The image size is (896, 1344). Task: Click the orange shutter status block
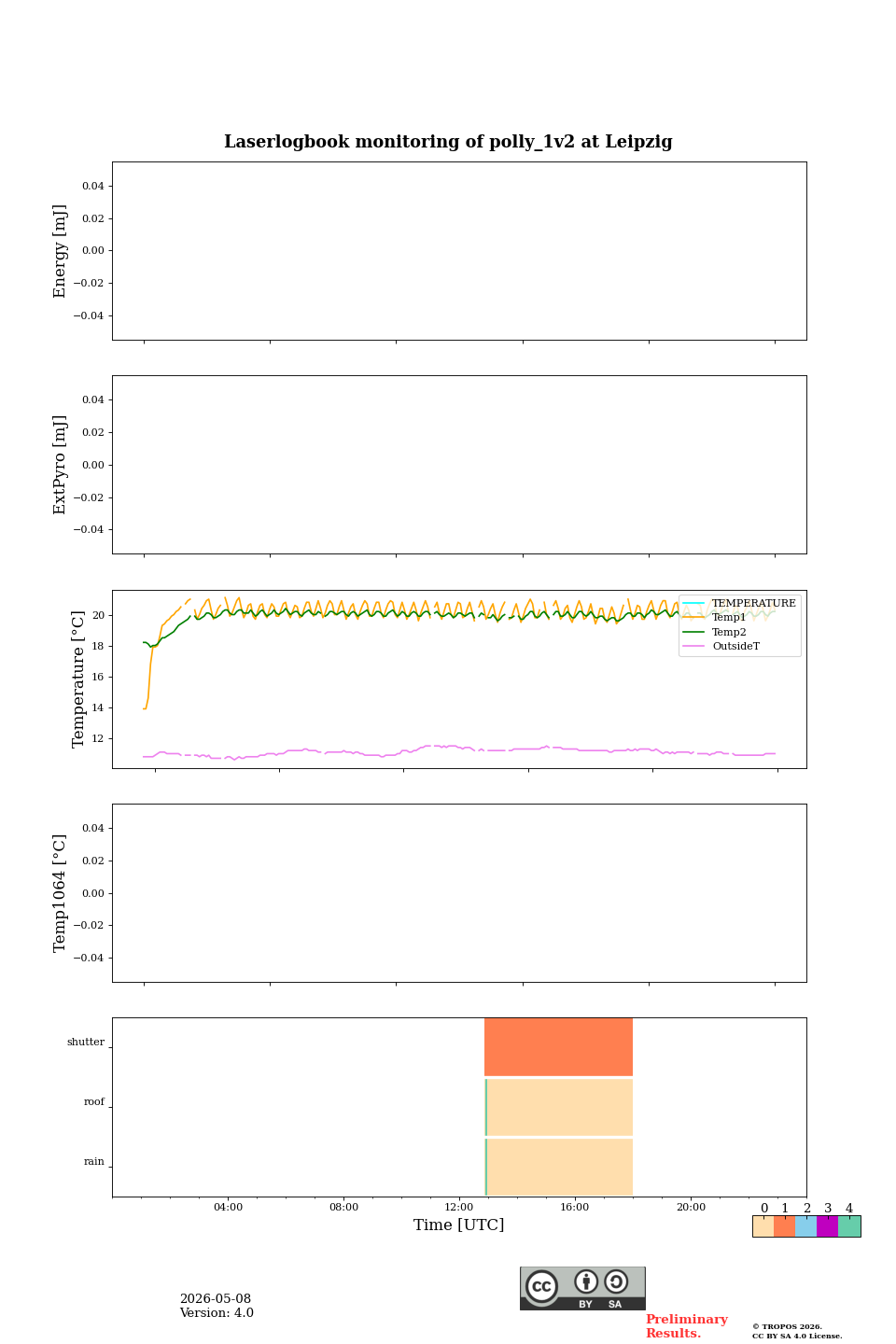pos(558,1047)
